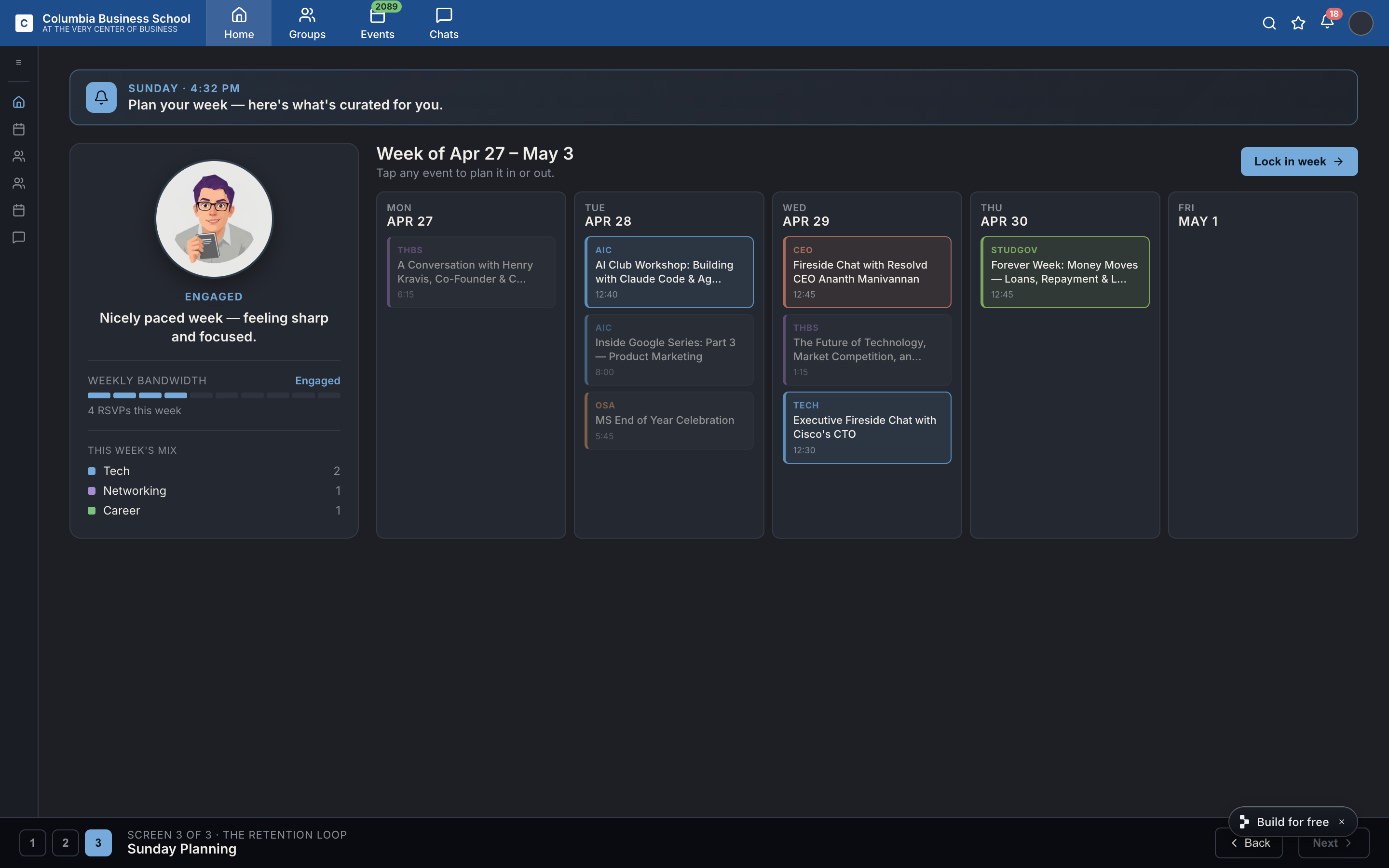The image size is (1389, 868).
Task: Click the green Career color swatch
Action: tap(91, 510)
